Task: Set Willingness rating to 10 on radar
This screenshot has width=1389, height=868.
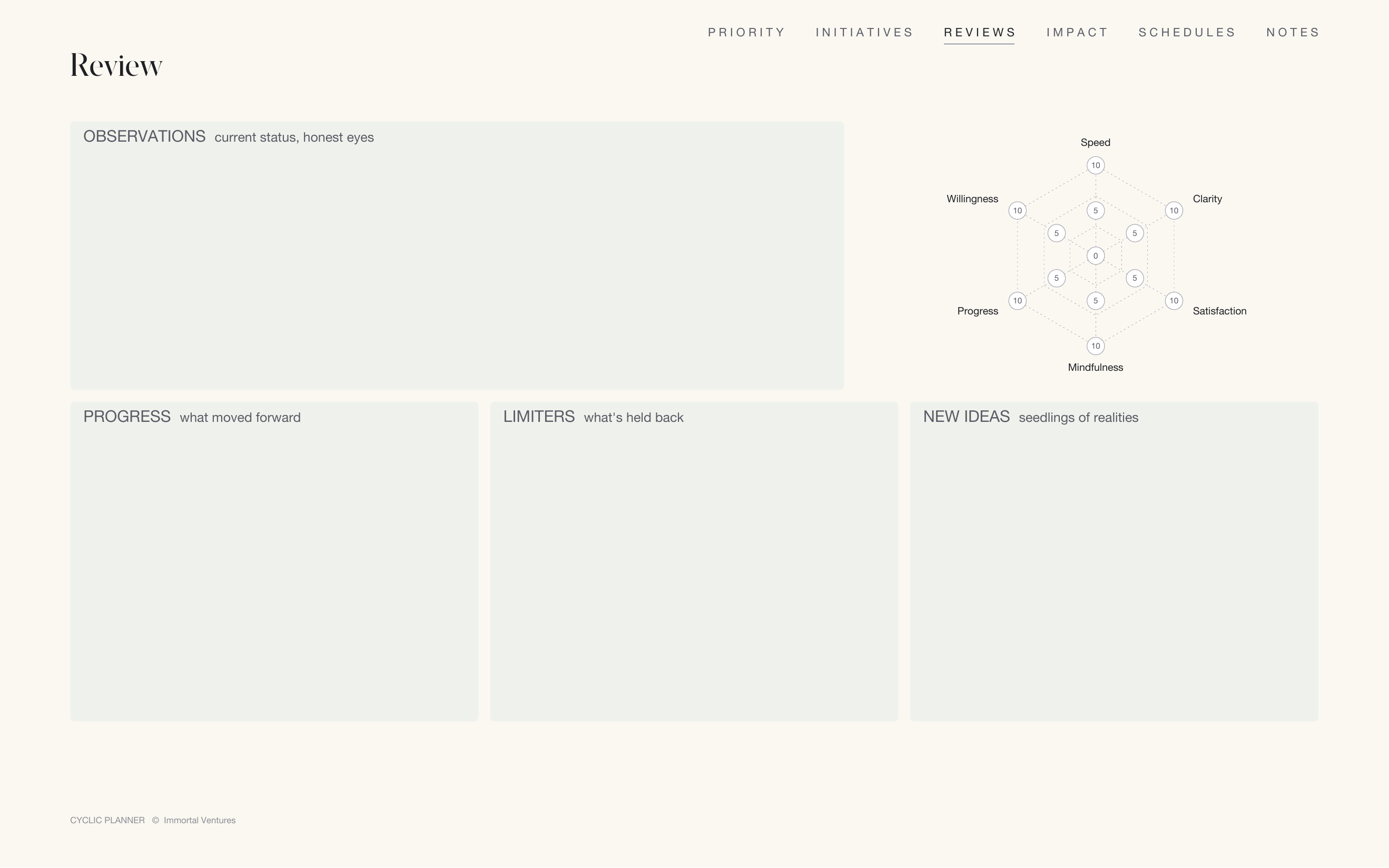Action: coord(1017,211)
